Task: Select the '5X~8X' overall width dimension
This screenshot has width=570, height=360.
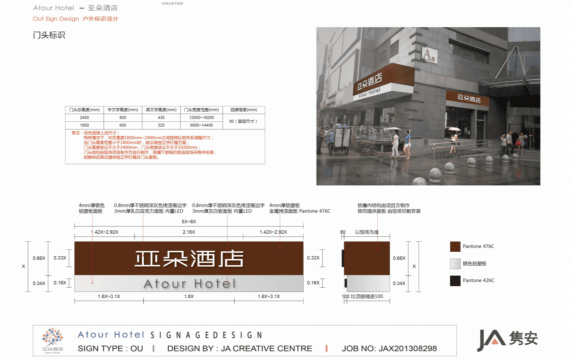Action: 189,221
